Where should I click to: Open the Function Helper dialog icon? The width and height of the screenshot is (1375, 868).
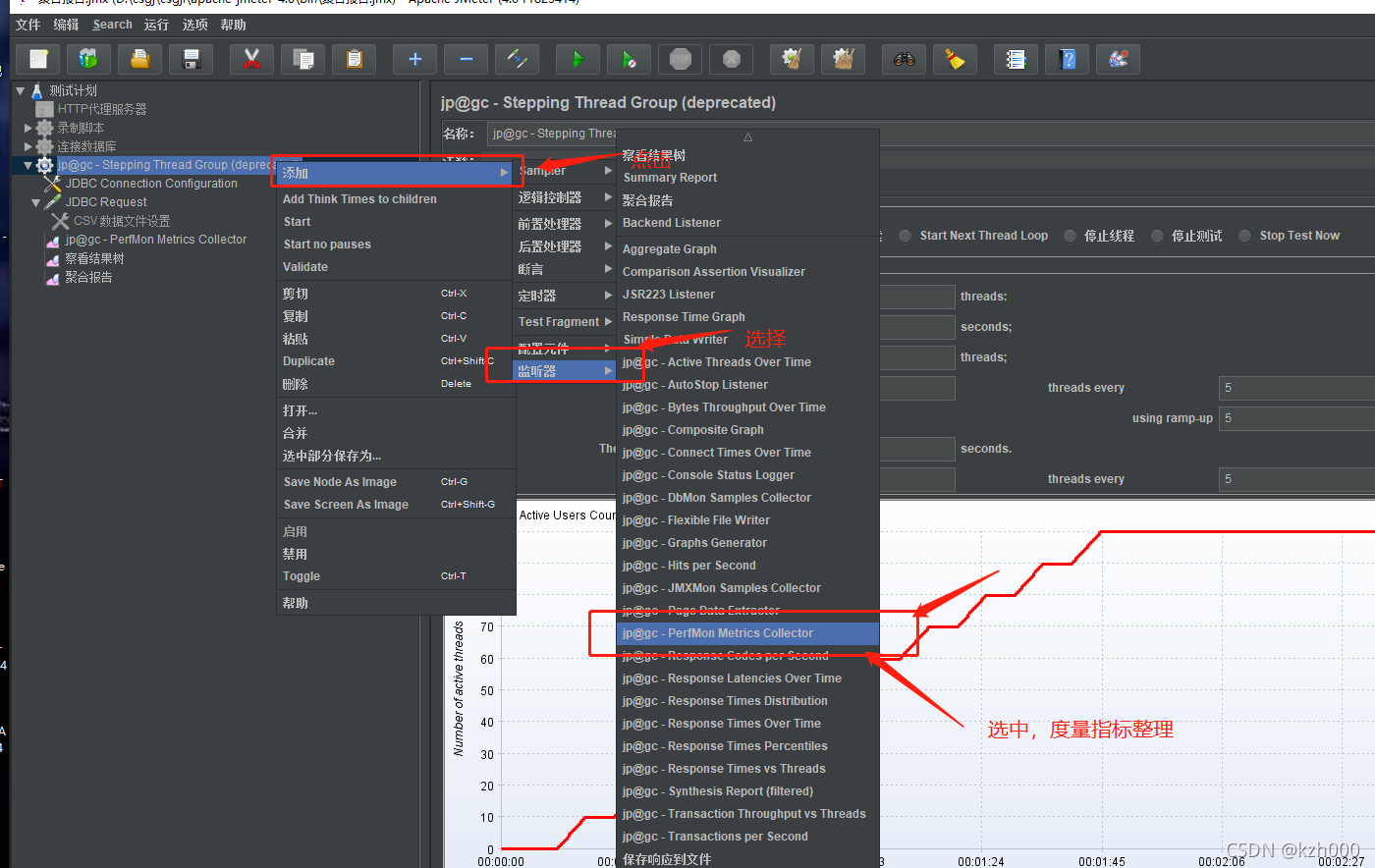pyautogui.click(x=1017, y=60)
